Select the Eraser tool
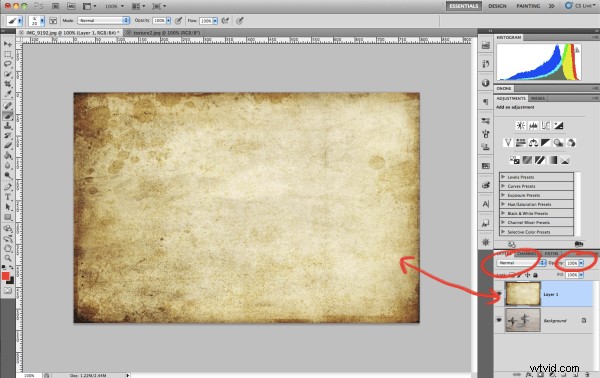600x378 pixels. pyautogui.click(x=8, y=145)
